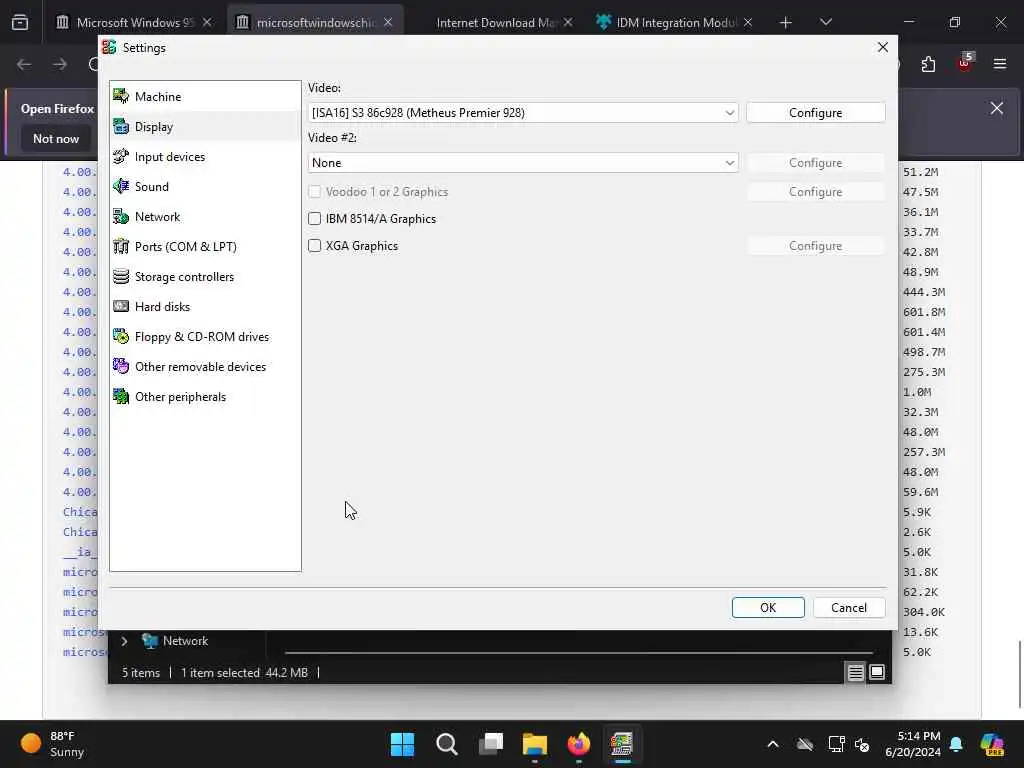This screenshot has height=768, width=1024.
Task: Enable IBM 8514/A Graphics checkbox
Action: 315,219
